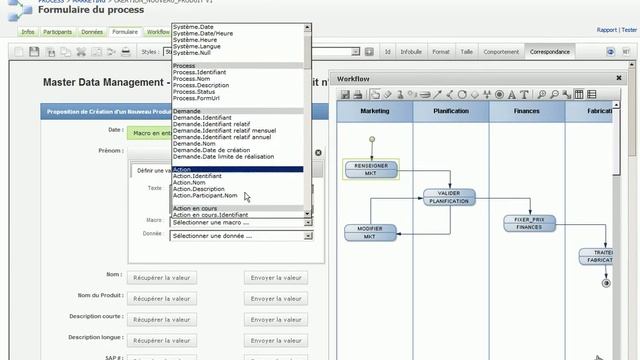Click the columns layout icon in Workflow toolbar
640x360 pixels.
[579, 95]
